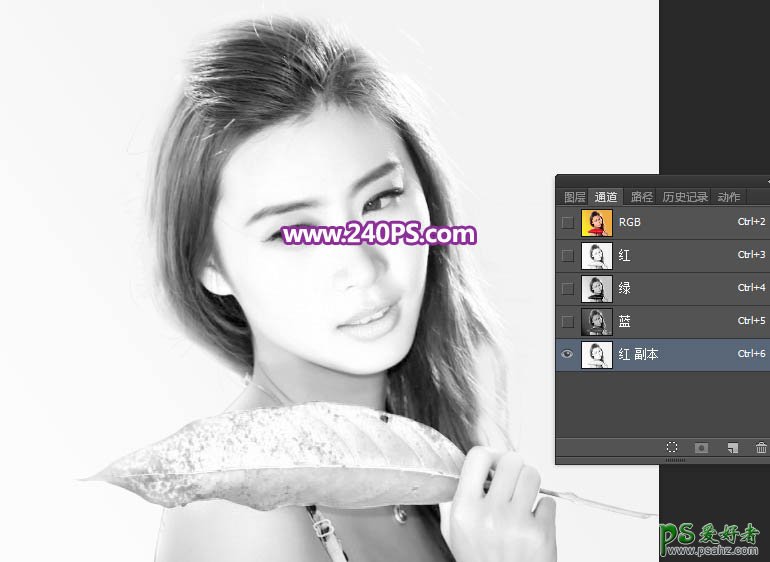Select the 蓝 channel row label

tap(625, 321)
